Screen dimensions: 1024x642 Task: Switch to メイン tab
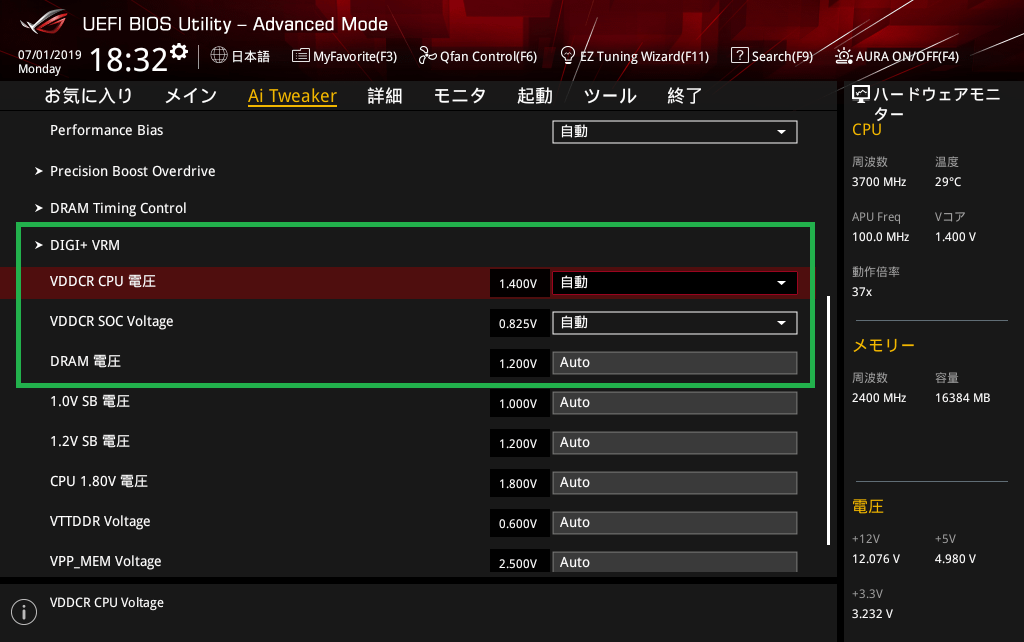tap(191, 96)
